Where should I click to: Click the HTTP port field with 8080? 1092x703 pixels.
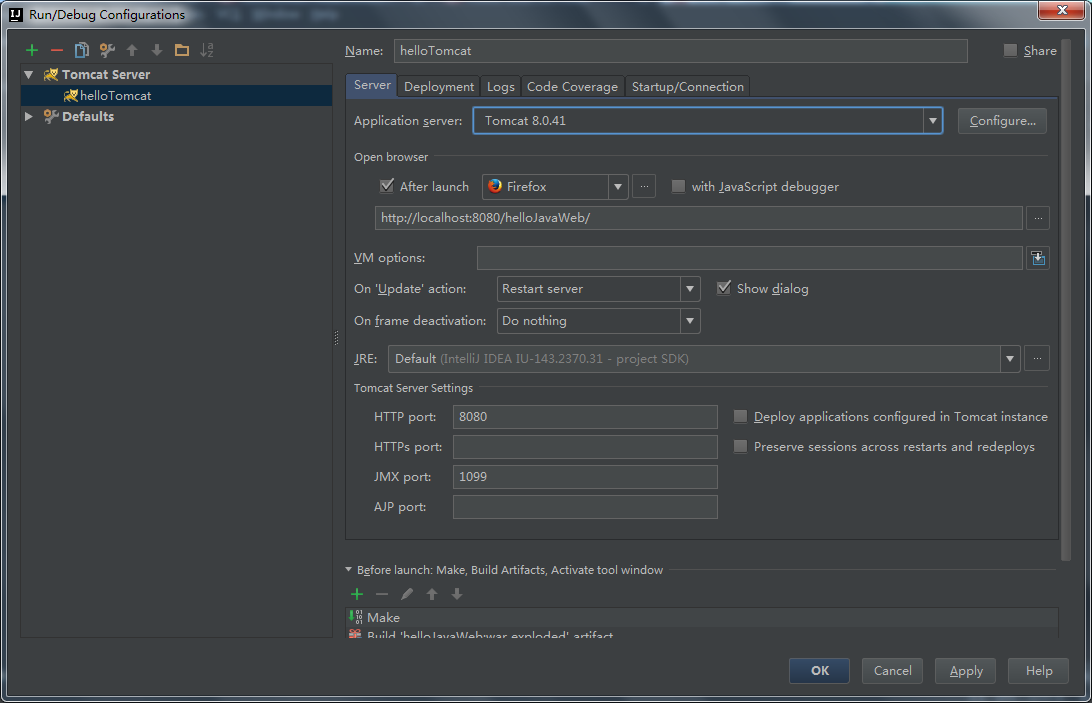pyautogui.click(x=585, y=417)
